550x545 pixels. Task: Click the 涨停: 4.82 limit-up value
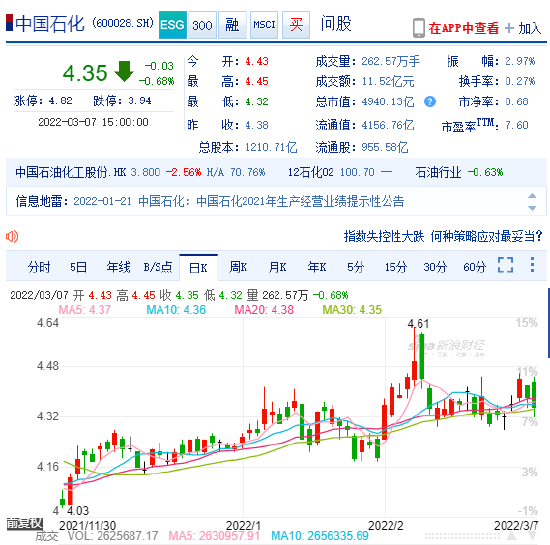(x=43, y=101)
